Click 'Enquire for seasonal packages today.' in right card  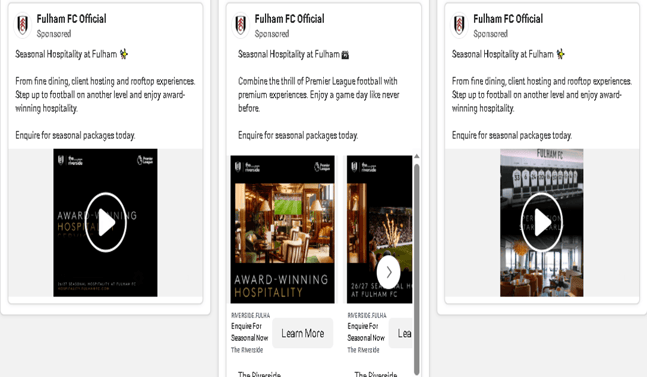tap(512, 135)
